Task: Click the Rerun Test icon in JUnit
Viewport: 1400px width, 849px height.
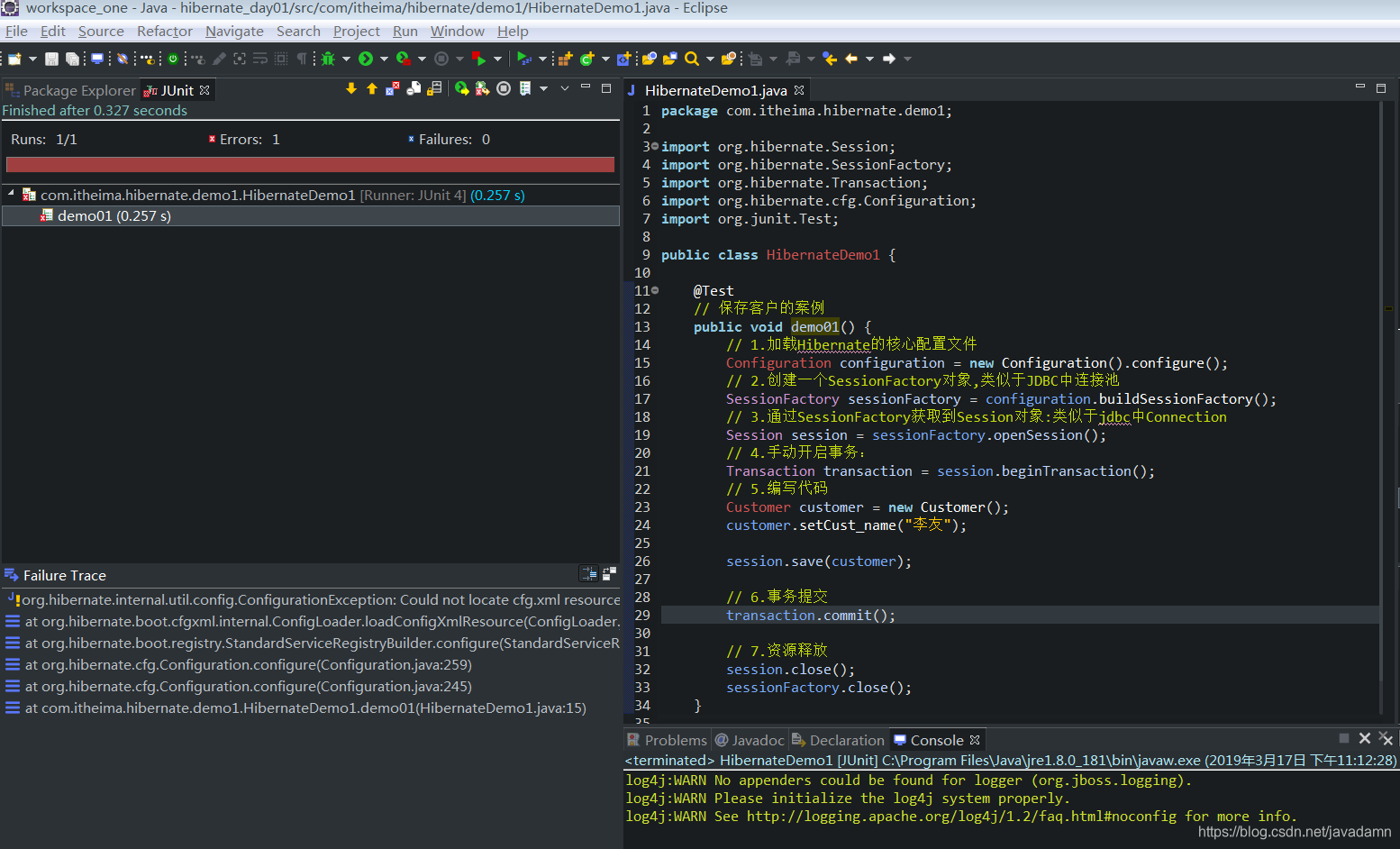Action: tap(461, 88)
